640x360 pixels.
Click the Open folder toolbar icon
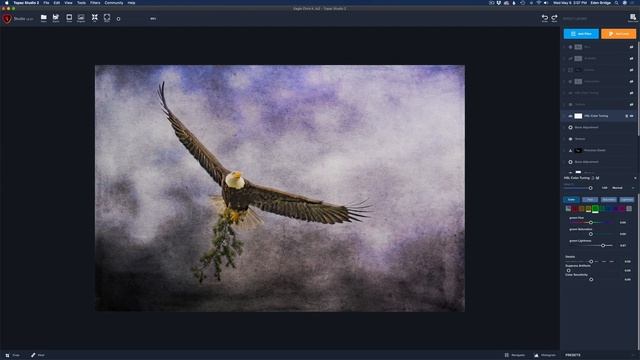(44, 18)
